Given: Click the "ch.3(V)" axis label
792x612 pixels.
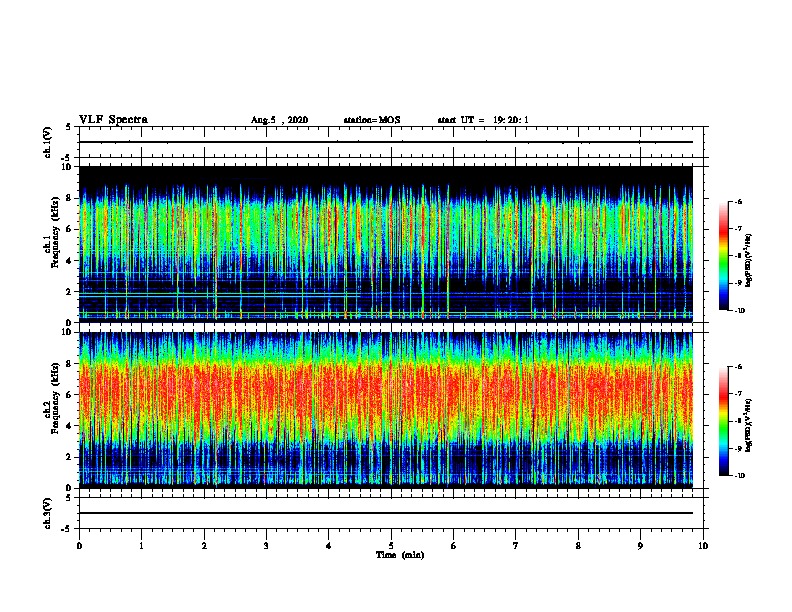Looking at the screenshot, I should click(47, 513).
